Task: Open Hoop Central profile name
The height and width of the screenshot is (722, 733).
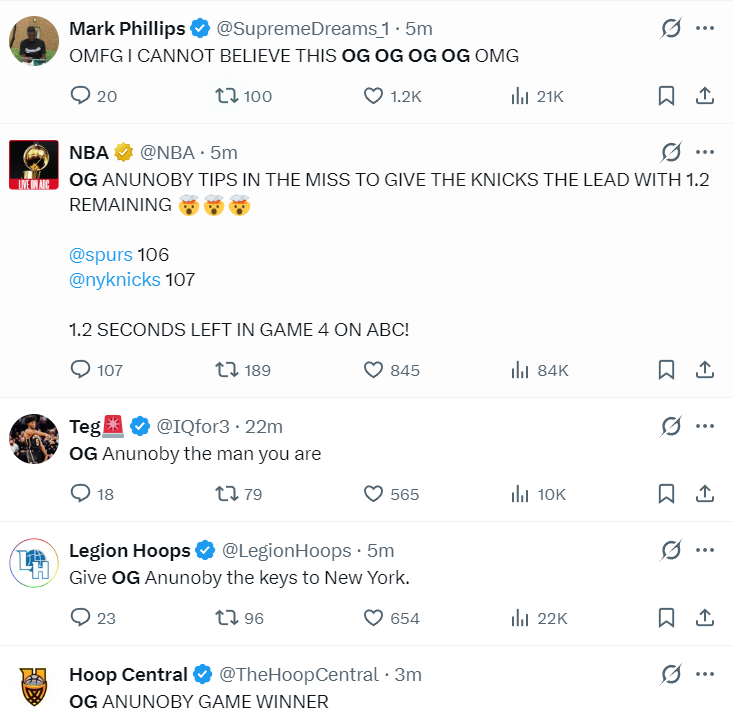Action: click(128, 674)
